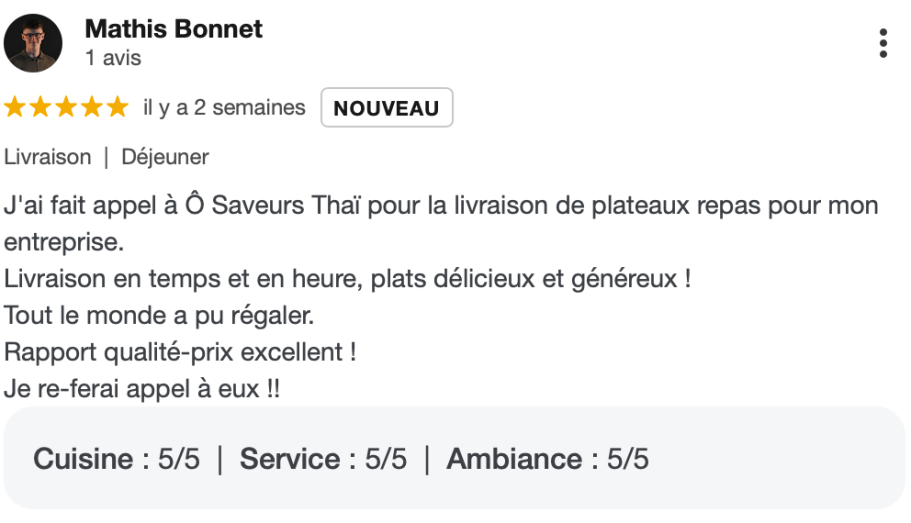Click the fifth yellow rating star

[x=118, y=108]
